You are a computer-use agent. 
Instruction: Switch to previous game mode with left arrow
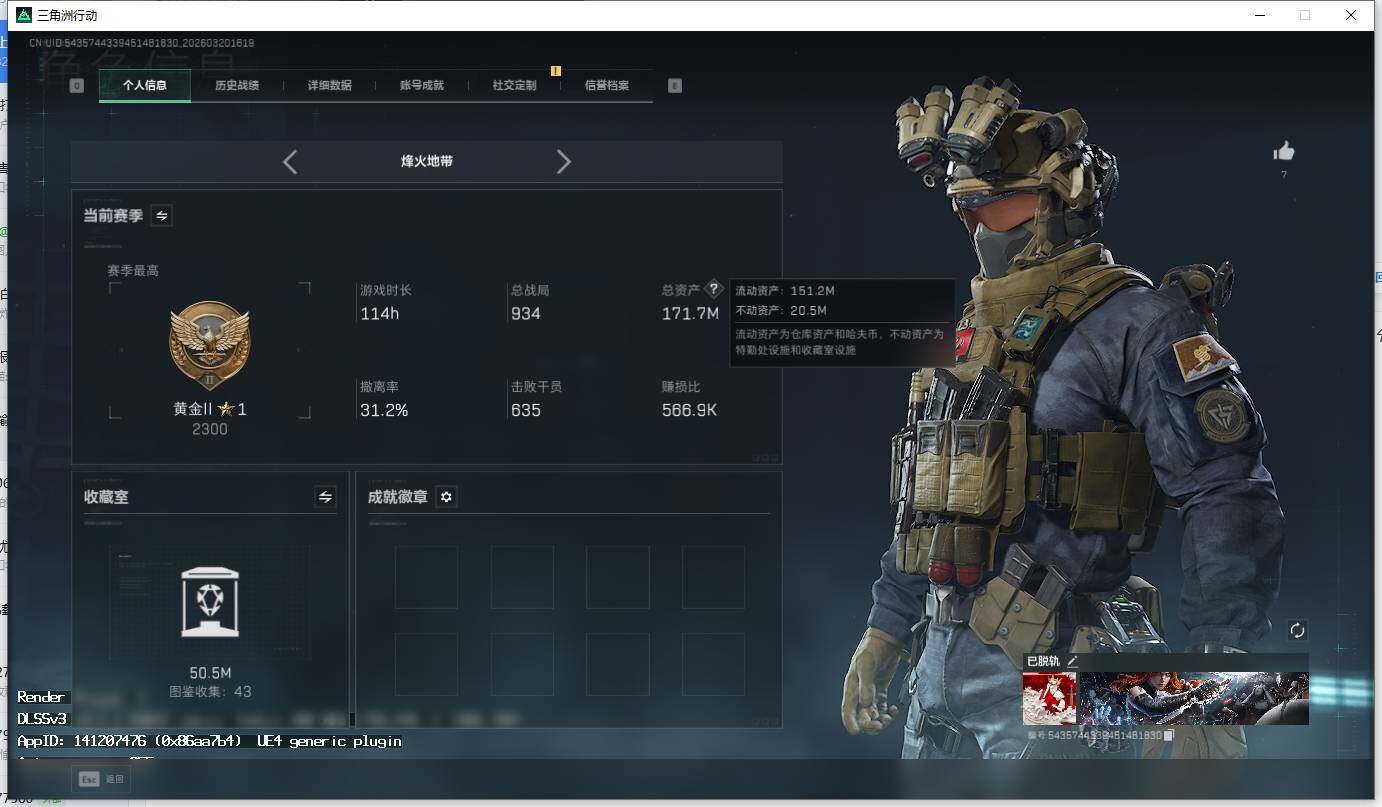[290, 162]
